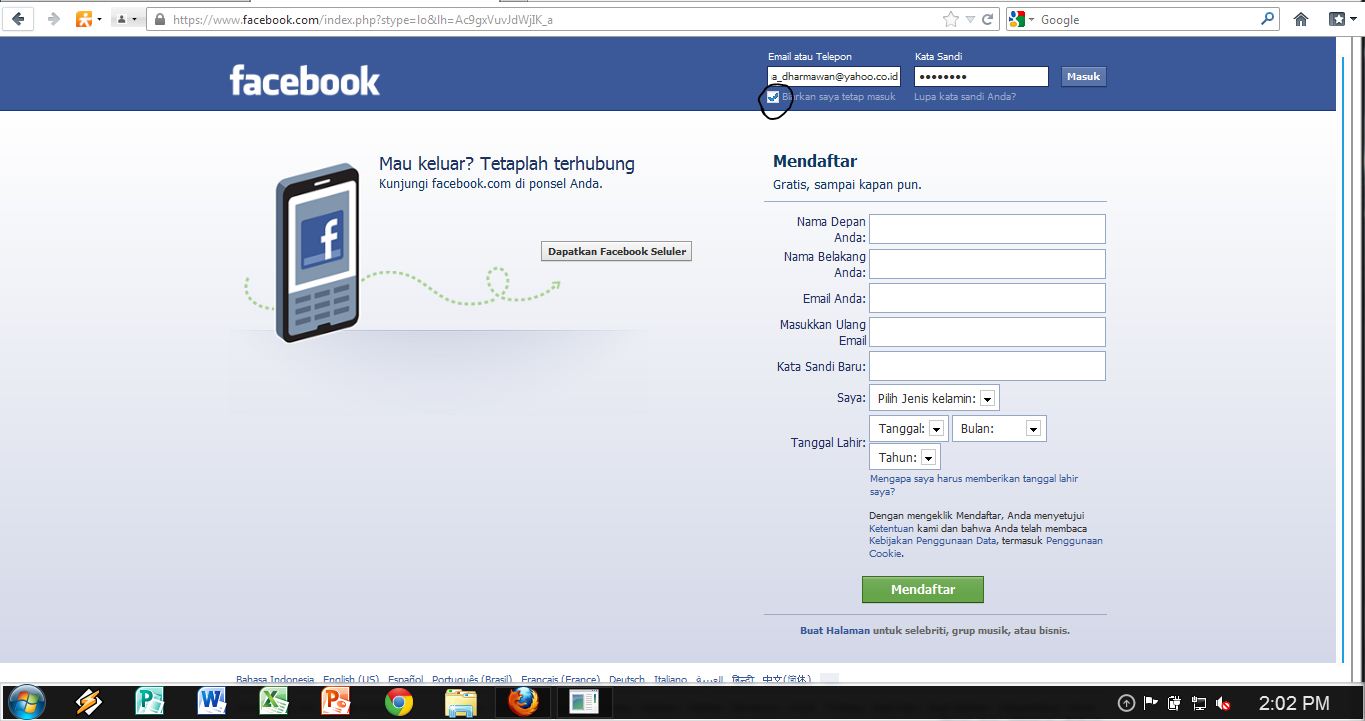Open the 2:02 PM system clock
The image size is (1365, 721).
tap(1294, 703)
